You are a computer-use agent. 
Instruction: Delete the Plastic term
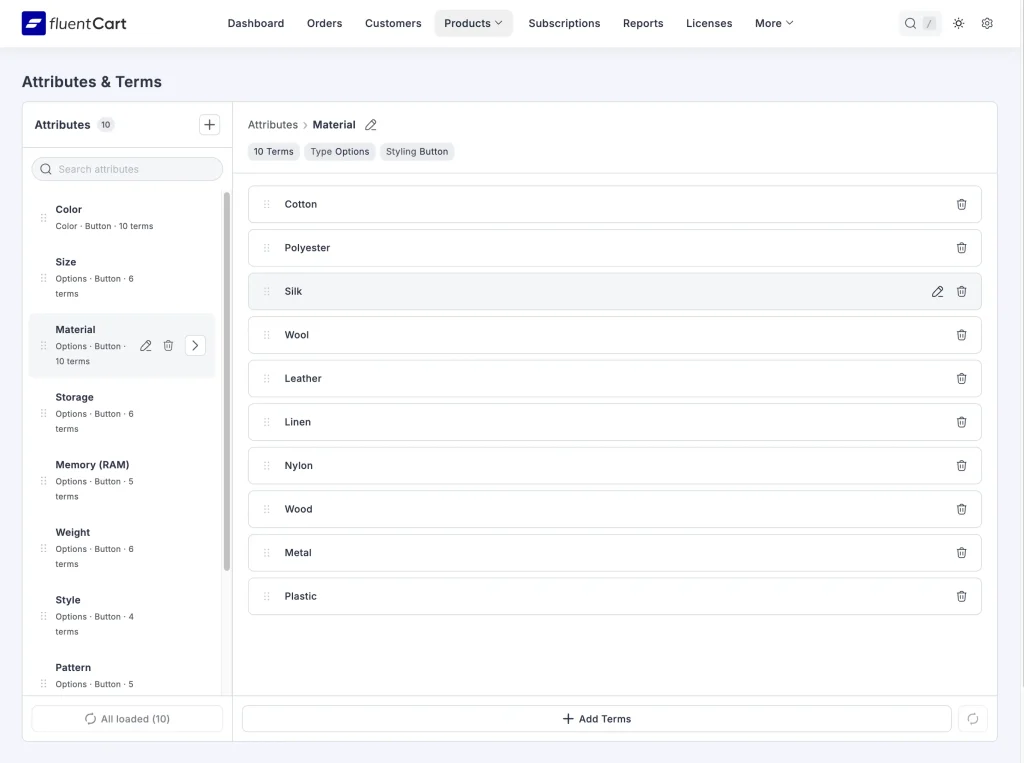(x=961, y=596)
